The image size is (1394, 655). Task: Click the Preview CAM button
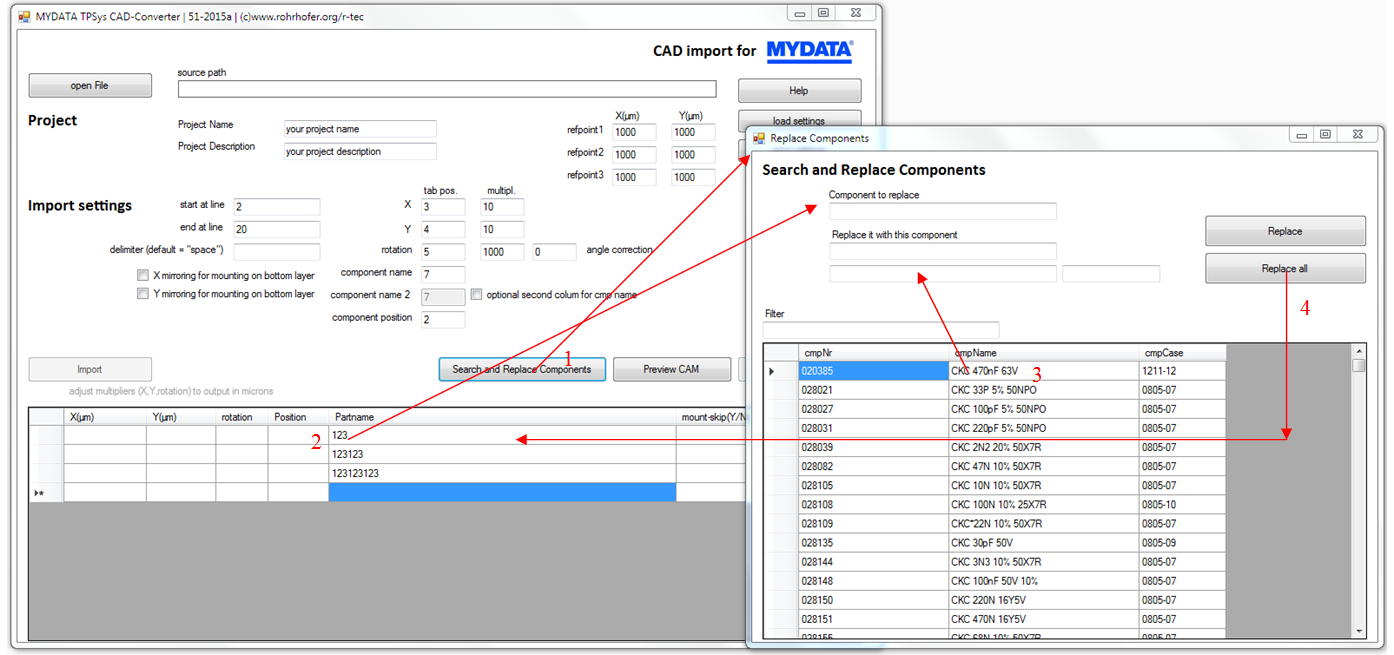pos(671,369)
